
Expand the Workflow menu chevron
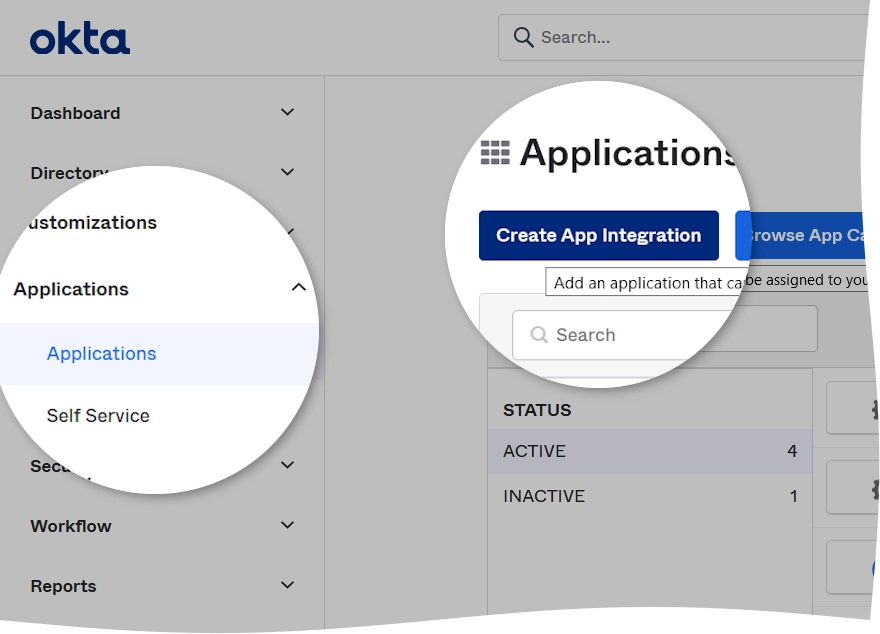coord(287,525)
